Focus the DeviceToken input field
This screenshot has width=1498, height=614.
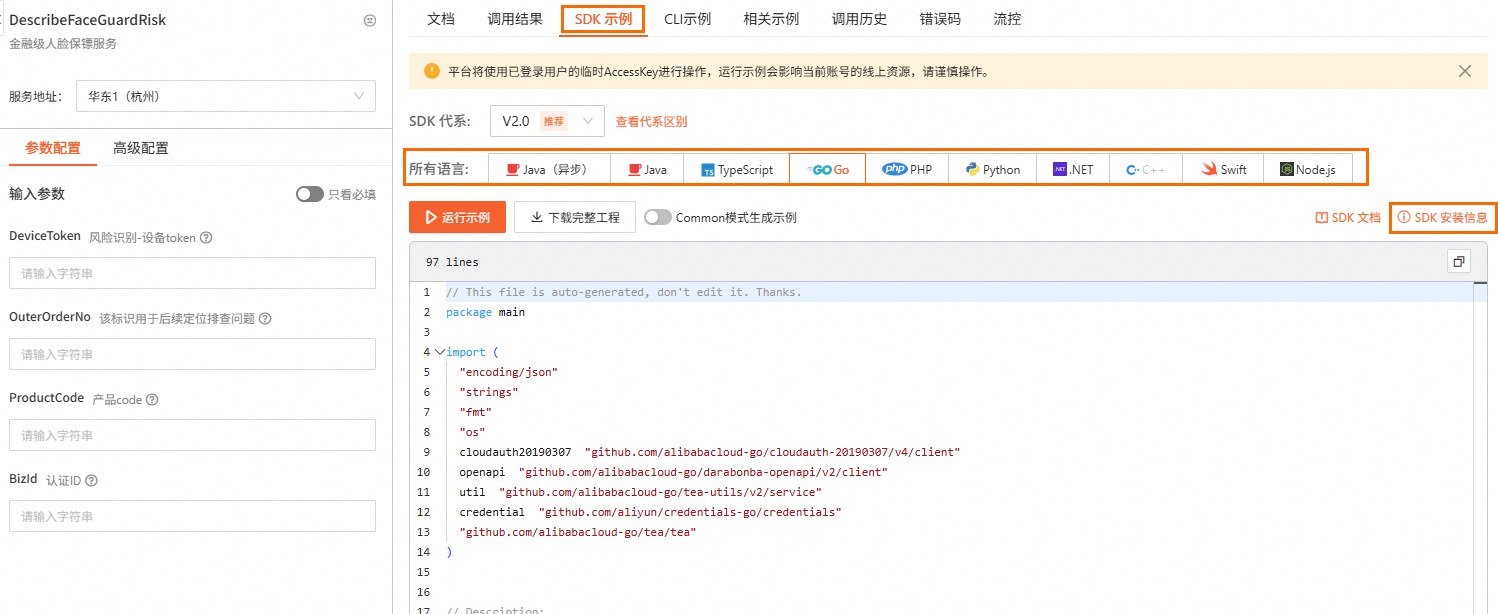click(x=192, y=273)
